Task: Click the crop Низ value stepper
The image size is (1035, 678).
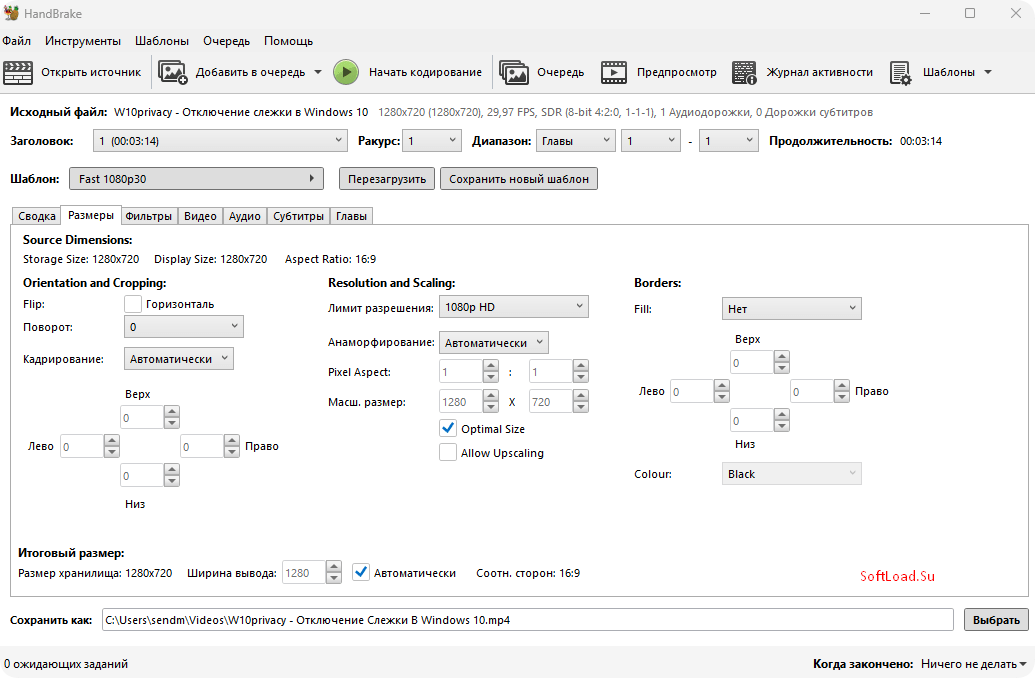Action: pos(150,475)
